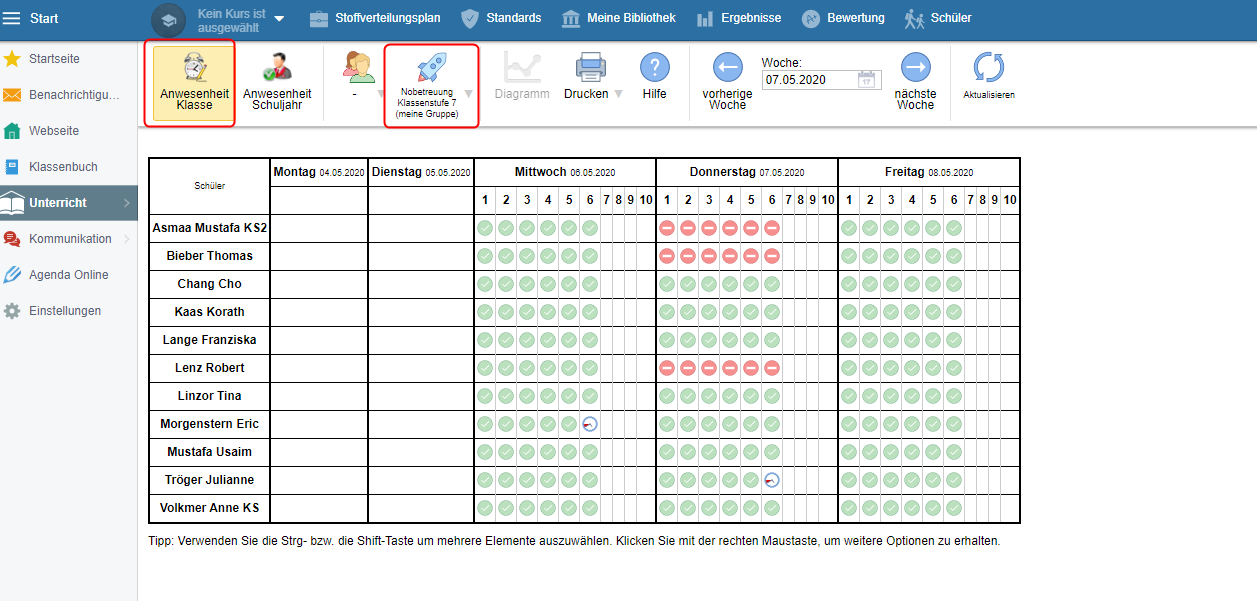Open the Schüler section in top bar
Viewport: 1257px width, 601px height.
[937, 18]
